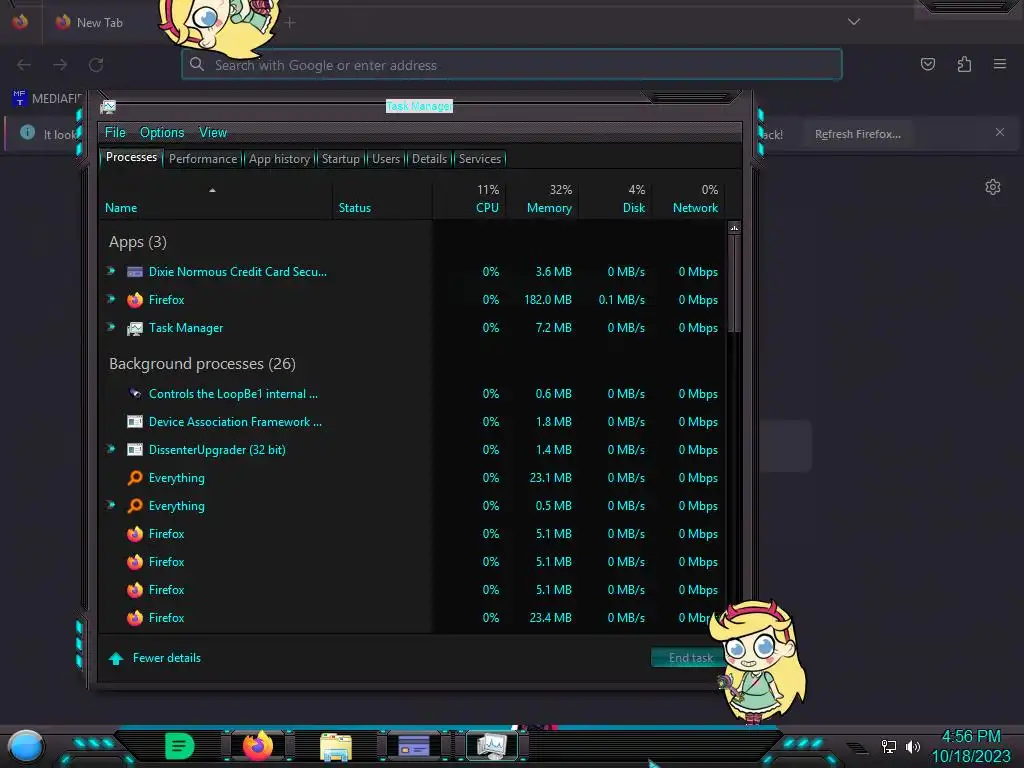Click the Firefox forward navigation arrow
The image size is (1024, 768).
click(x=60, y=65)
